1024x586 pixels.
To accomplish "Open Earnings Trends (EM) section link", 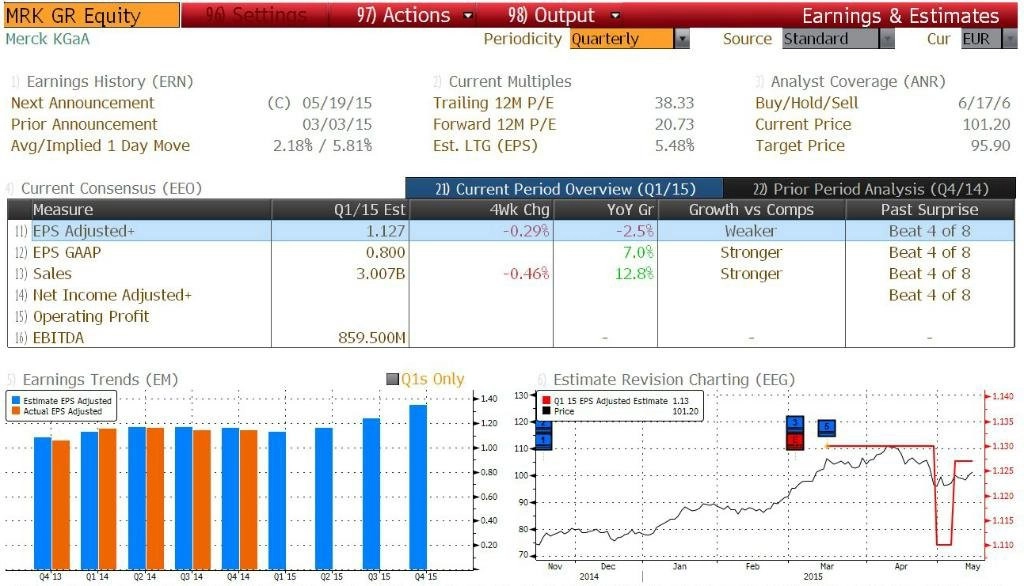I will coord(100,380).
